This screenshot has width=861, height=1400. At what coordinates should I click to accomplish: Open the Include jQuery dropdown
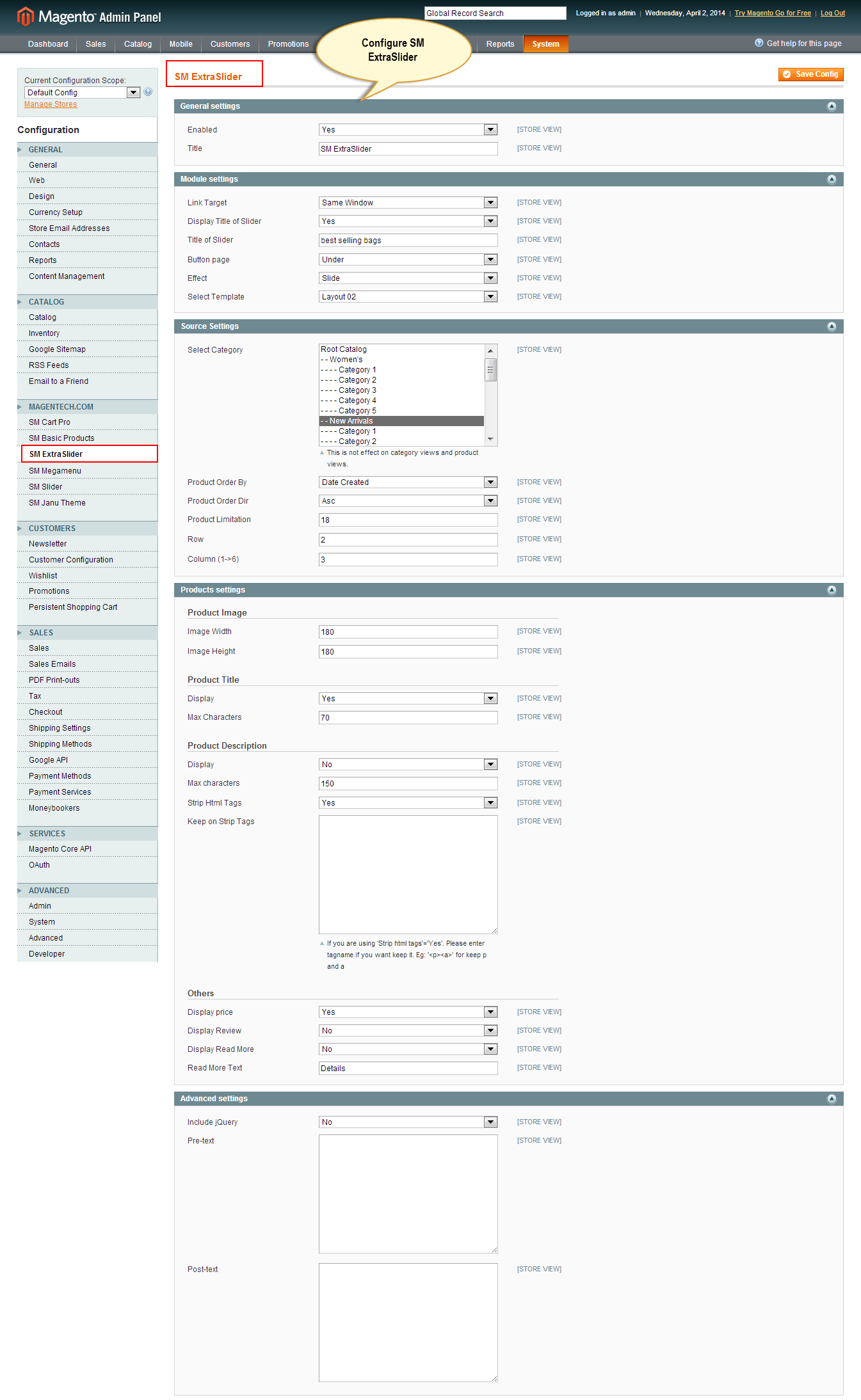coord(408,1122)
